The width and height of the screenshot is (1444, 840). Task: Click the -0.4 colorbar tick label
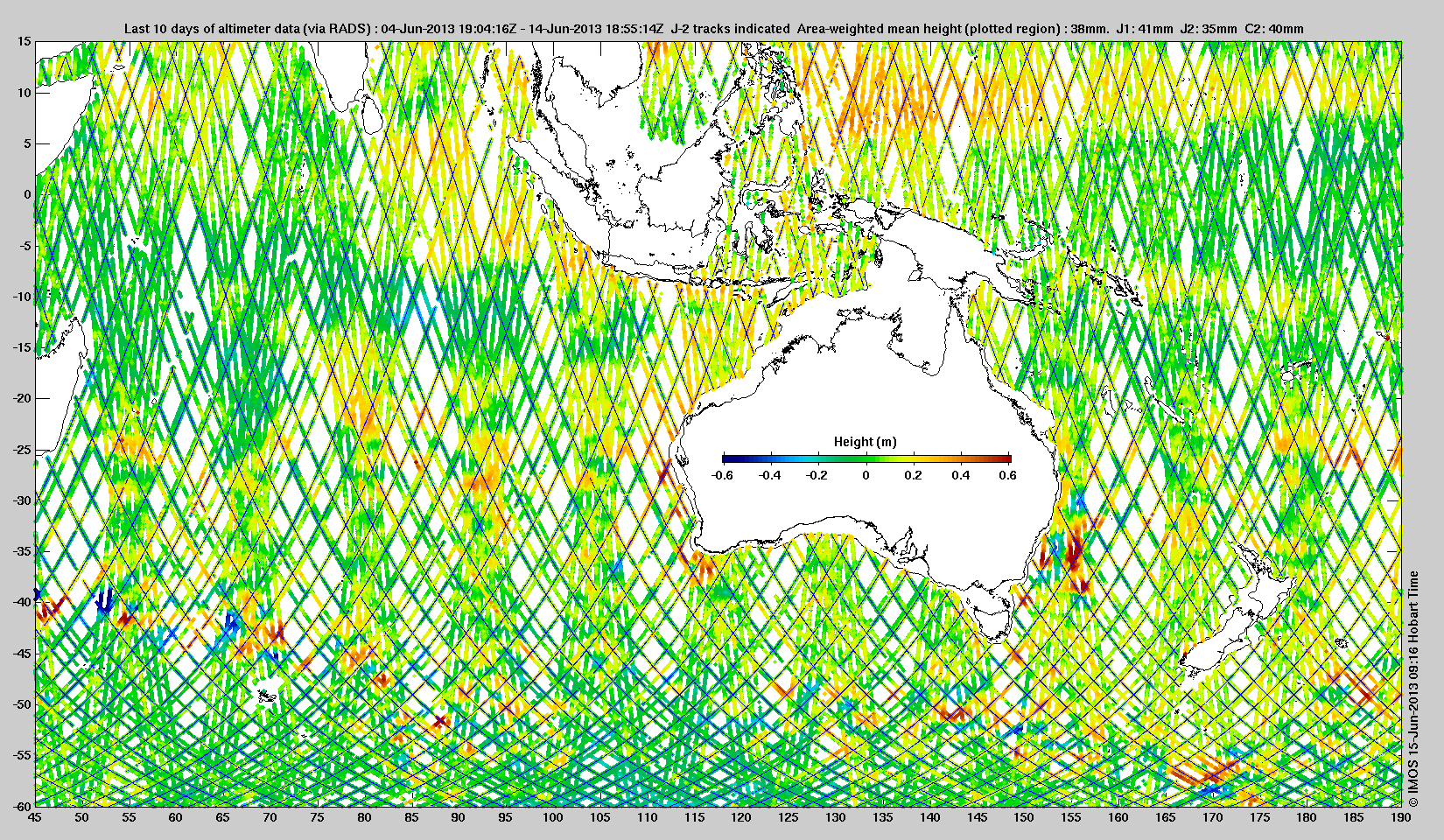tap(769, 475)
